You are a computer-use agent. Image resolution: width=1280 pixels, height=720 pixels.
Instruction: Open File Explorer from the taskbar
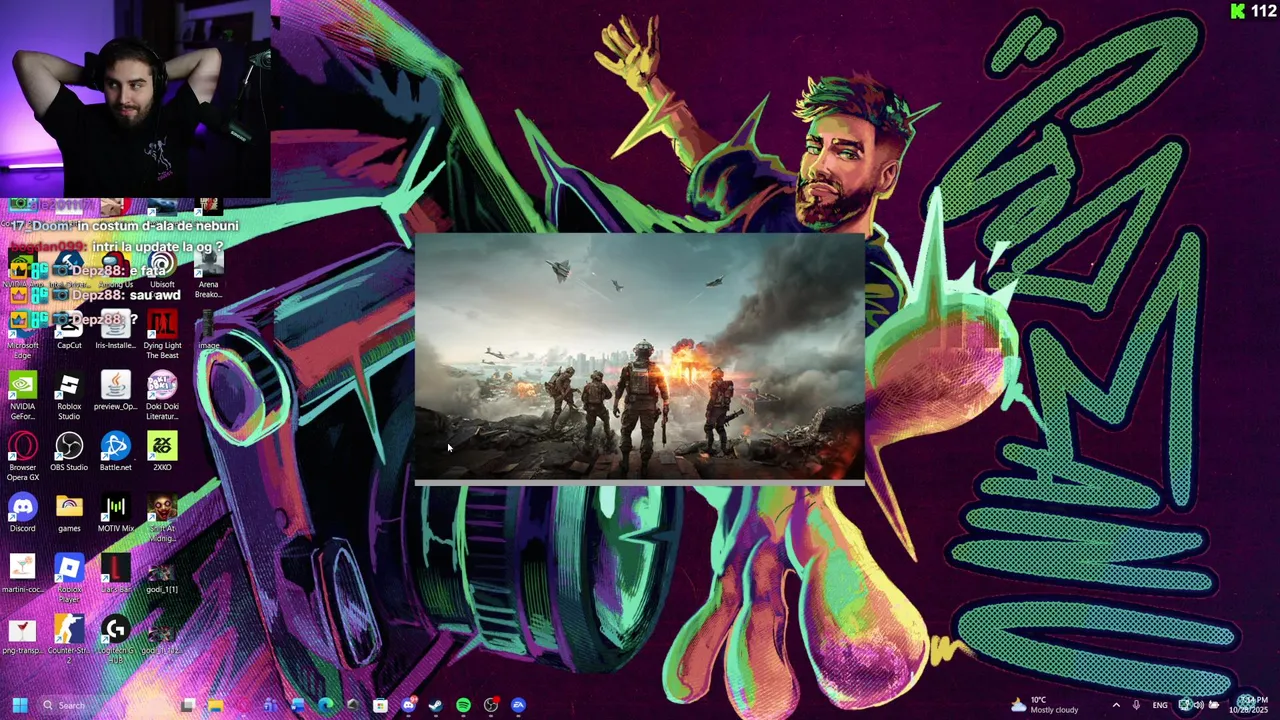click(215, 705)
